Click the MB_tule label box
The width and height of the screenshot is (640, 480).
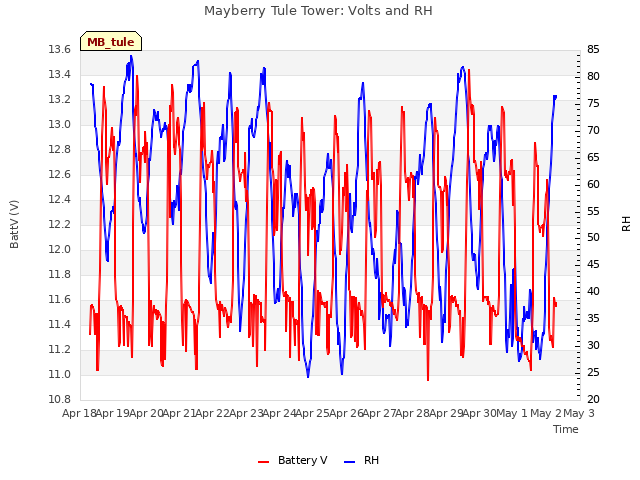click(111, 41)
